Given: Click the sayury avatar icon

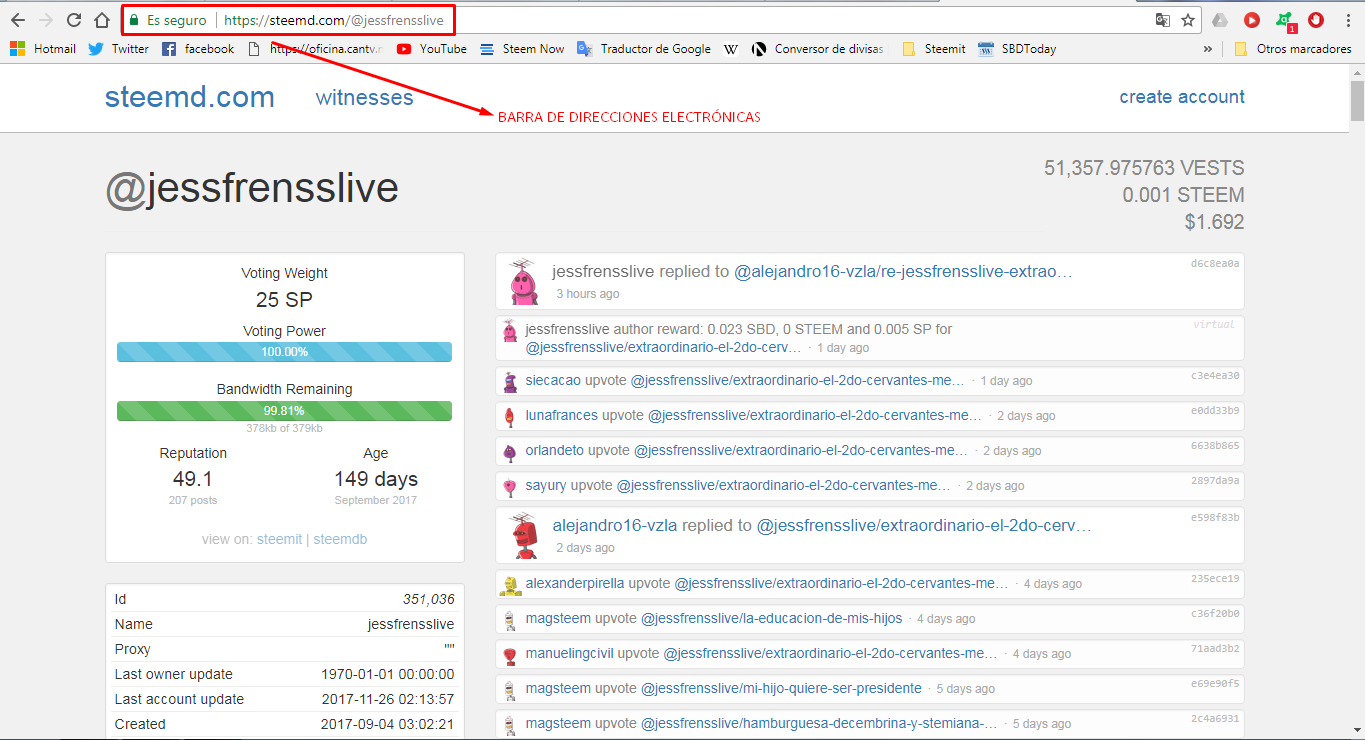Looking at the screenshot, I should 510,486.
